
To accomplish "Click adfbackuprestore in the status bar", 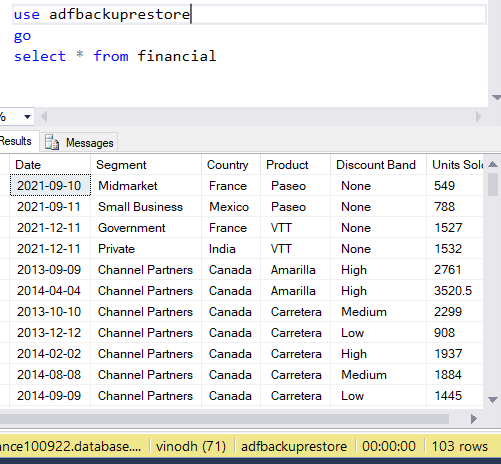I will tap(294, 446).
